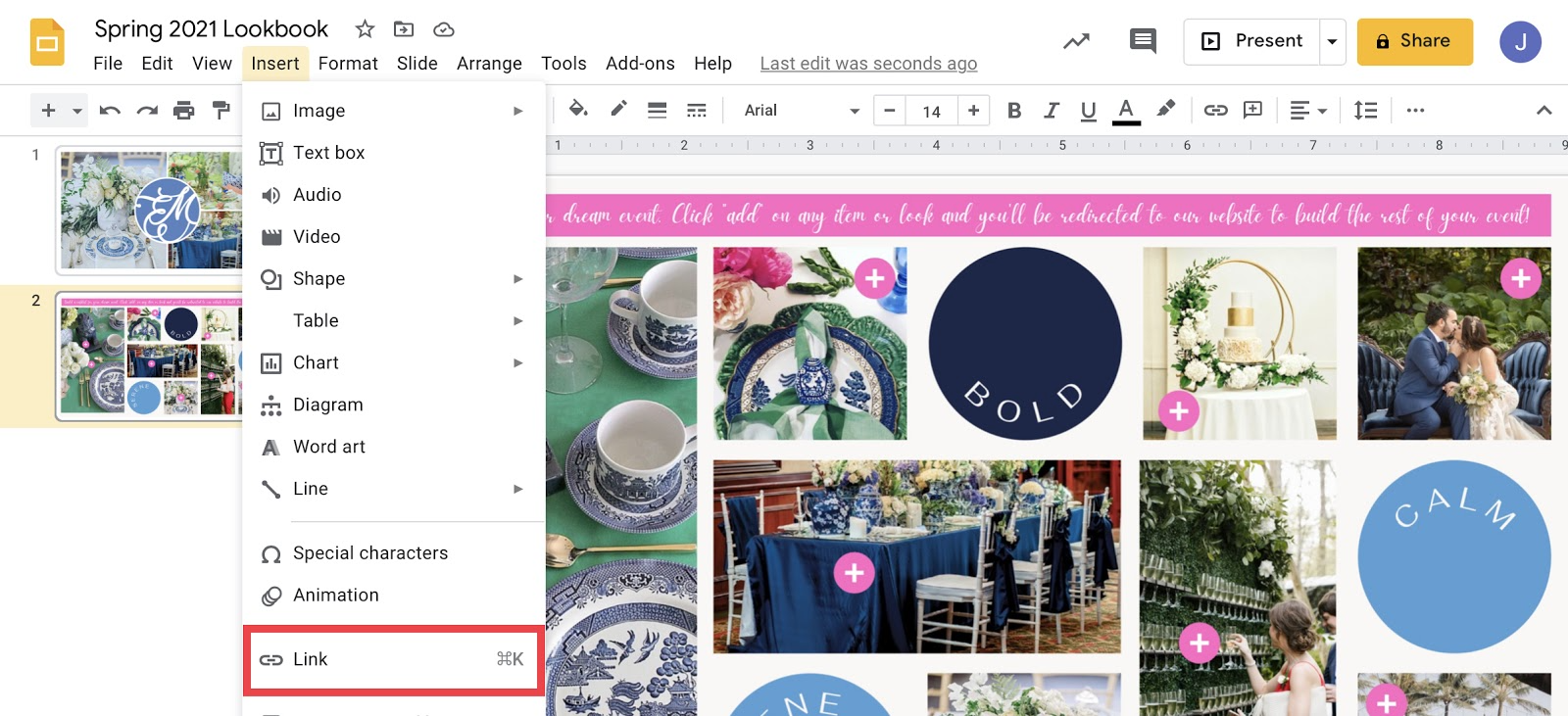Select slide 2 thumbnail

(x=149, y=357)
